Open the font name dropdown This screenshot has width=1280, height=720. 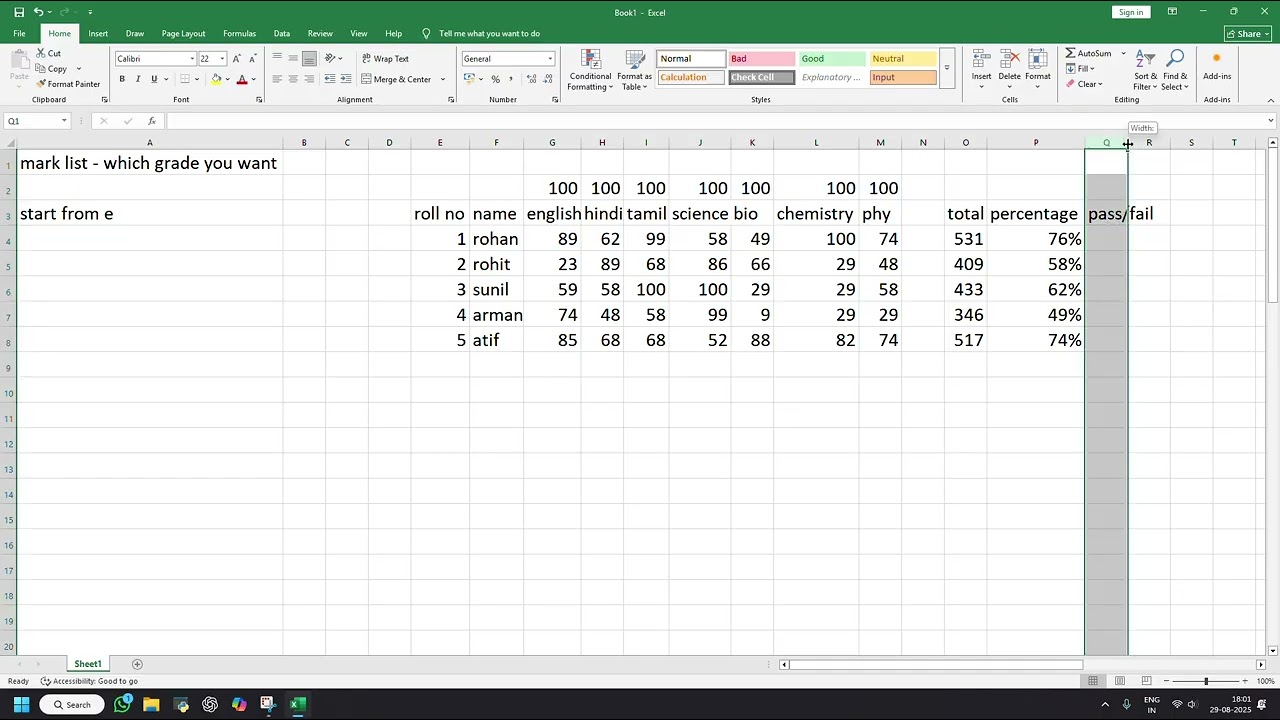click(192, 59)
